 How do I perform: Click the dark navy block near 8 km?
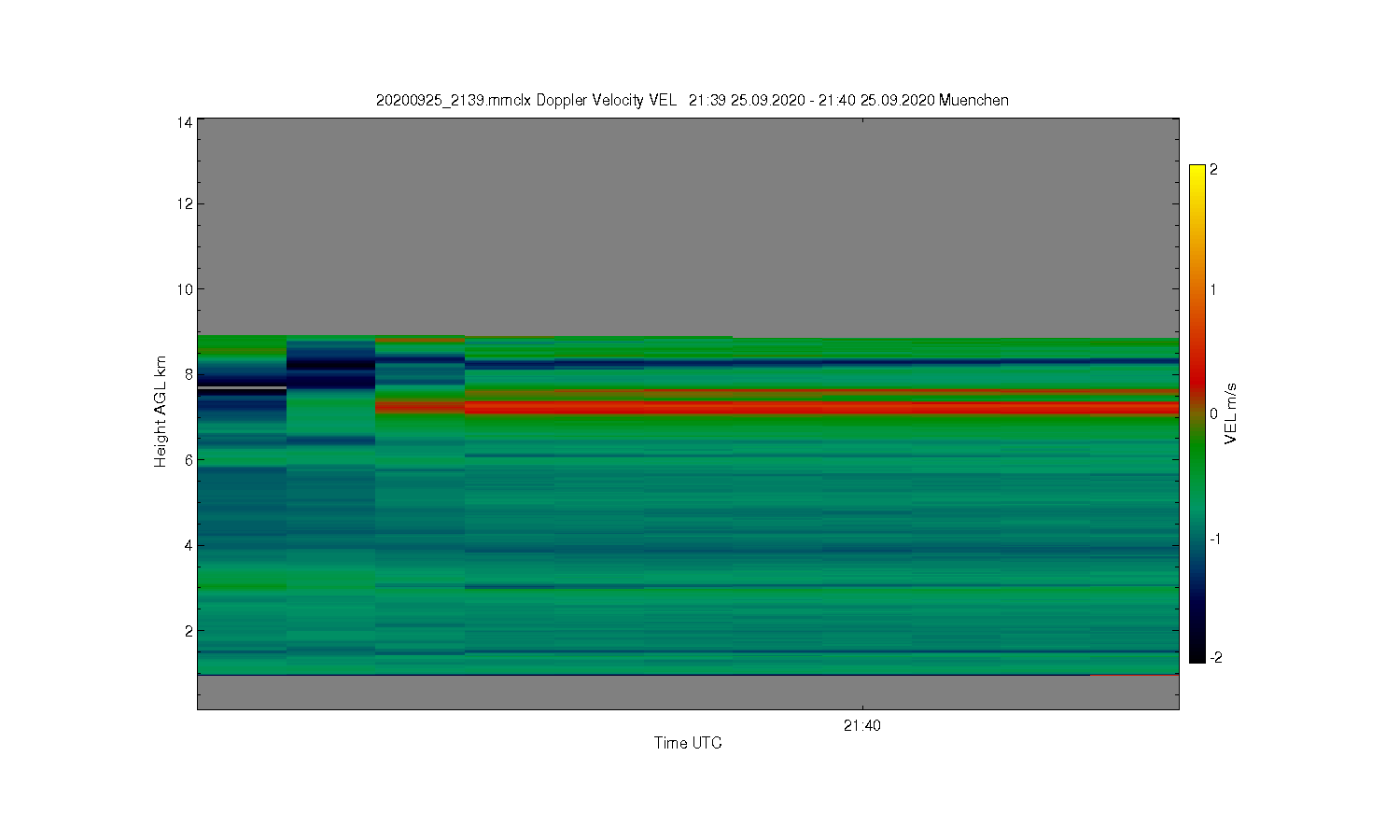(330, 369)
